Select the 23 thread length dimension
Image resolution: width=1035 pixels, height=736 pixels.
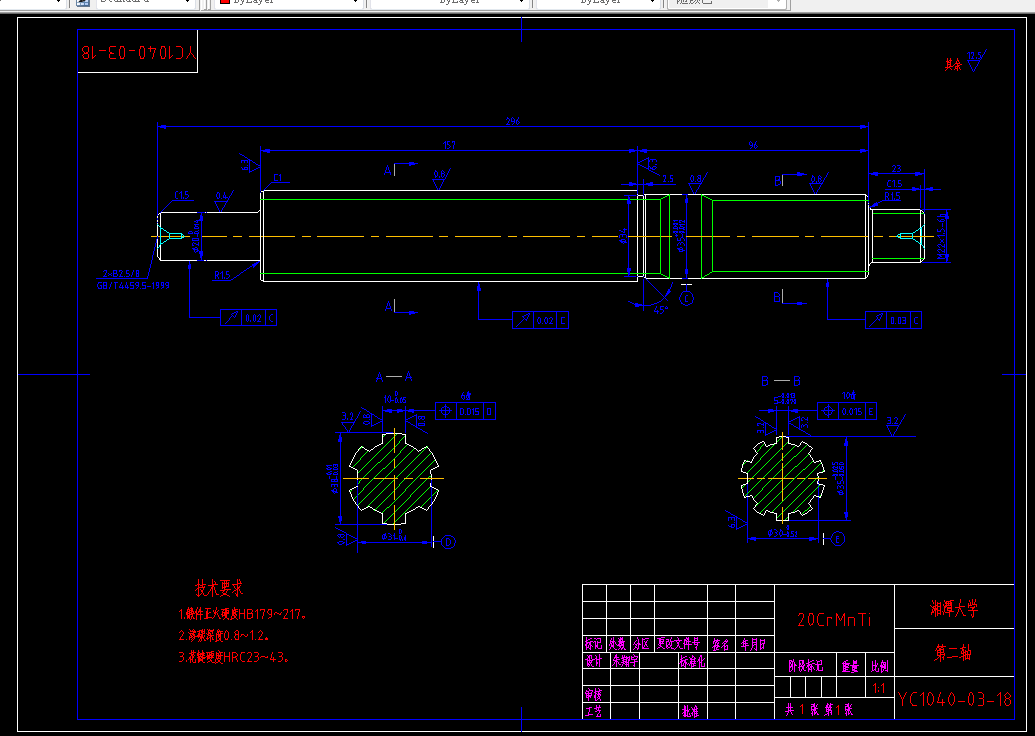point(896,169)
